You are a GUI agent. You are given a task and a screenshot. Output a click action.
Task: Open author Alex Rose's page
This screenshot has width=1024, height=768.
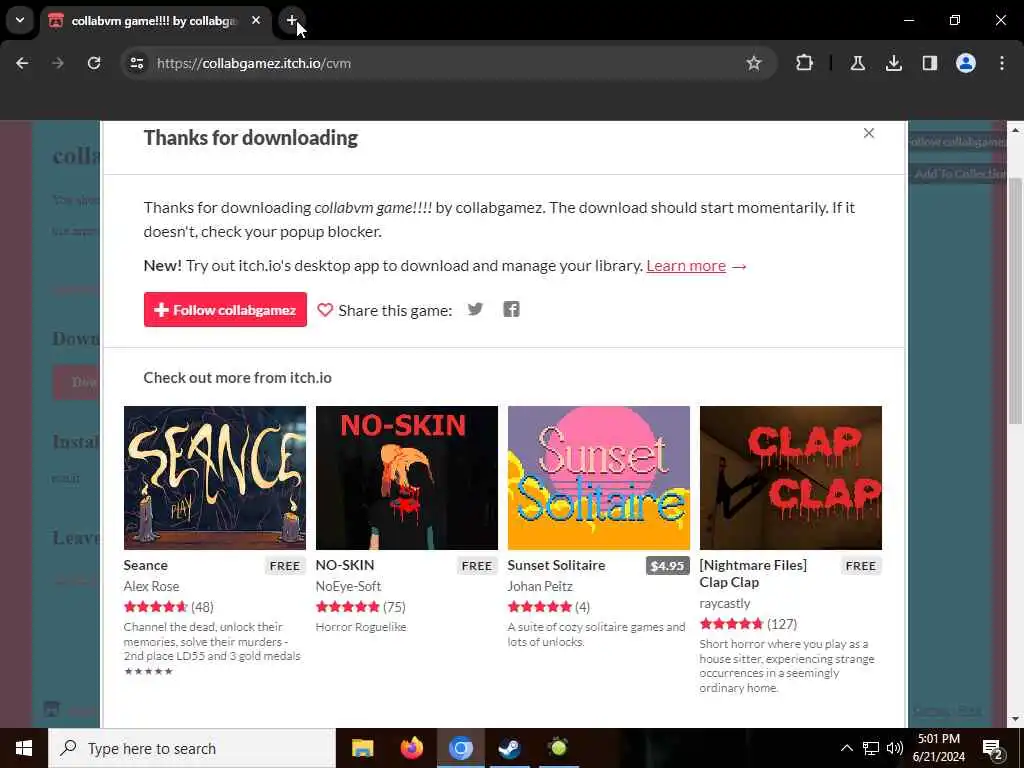pos(151,586)
